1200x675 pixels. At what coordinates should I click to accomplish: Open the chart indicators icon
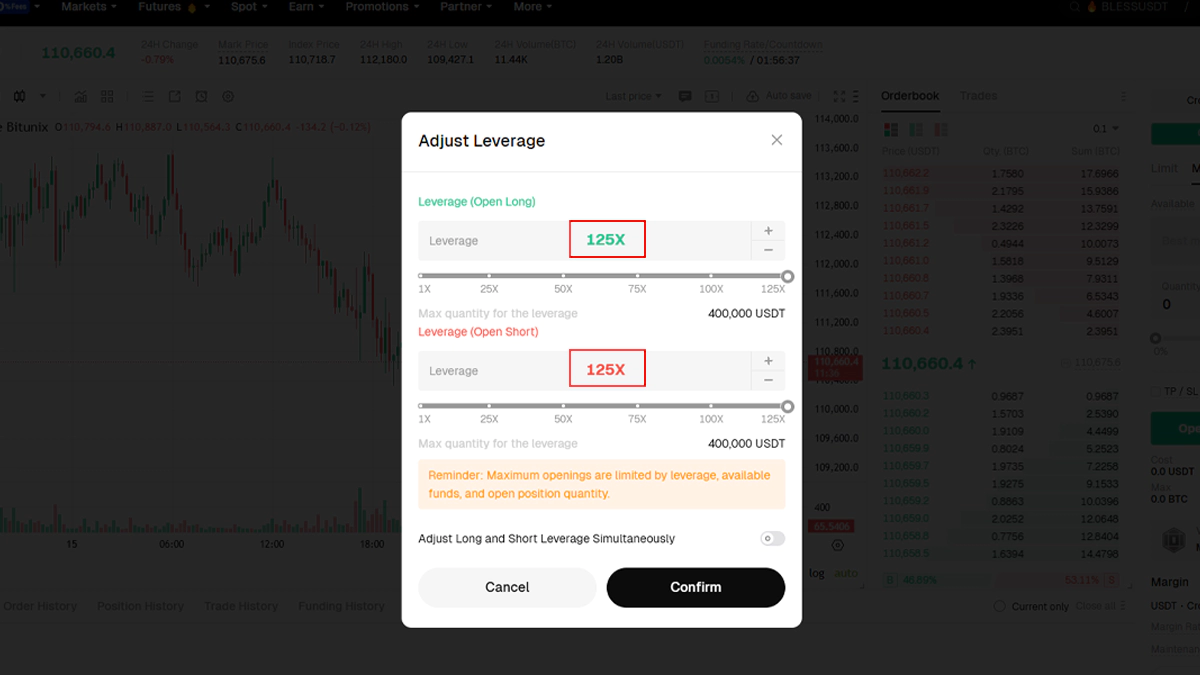(x=79, y=96)
